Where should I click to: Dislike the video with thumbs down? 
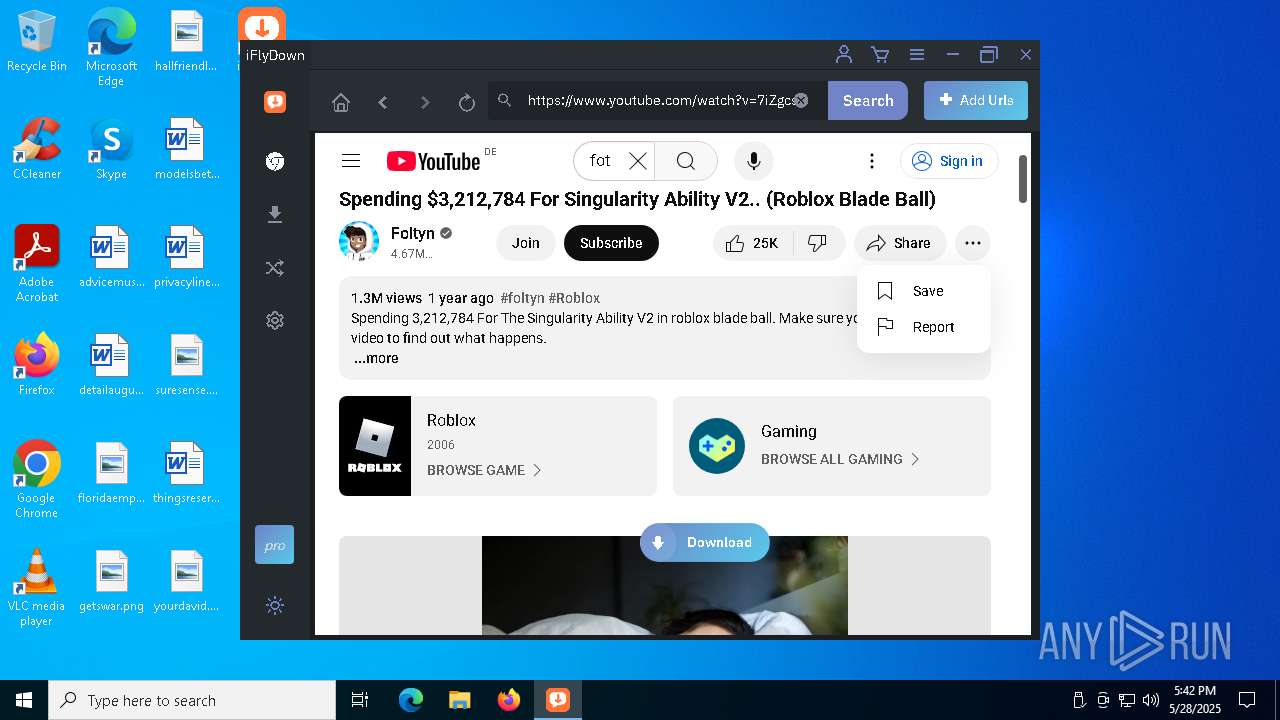[818, 243]
